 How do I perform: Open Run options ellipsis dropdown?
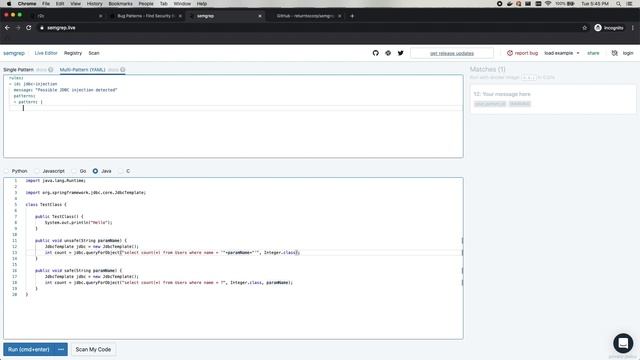61,349
